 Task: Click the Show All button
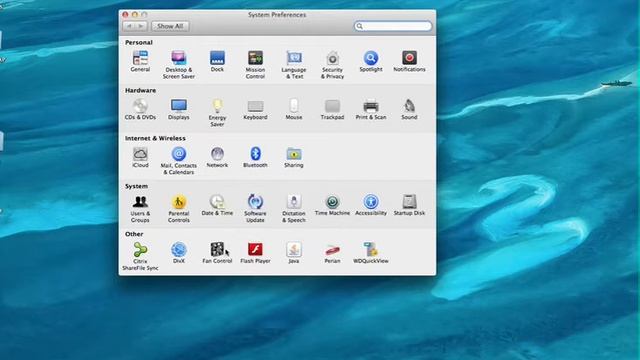tap(170, 26)
